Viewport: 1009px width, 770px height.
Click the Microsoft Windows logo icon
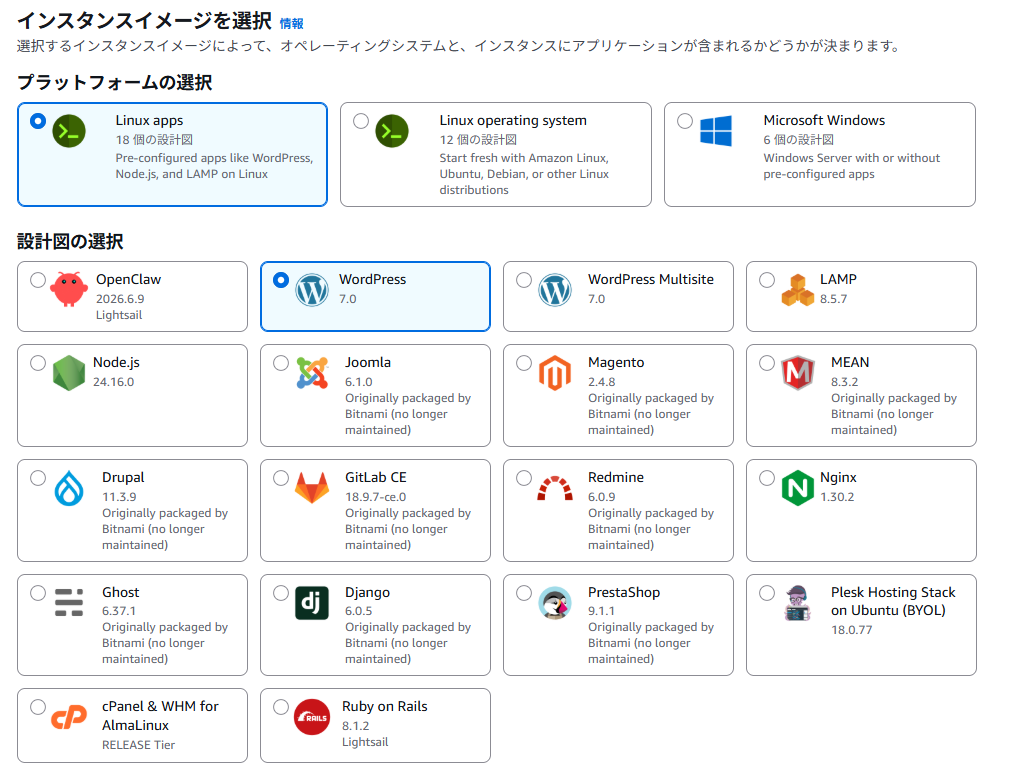click(x=716, y=131)
